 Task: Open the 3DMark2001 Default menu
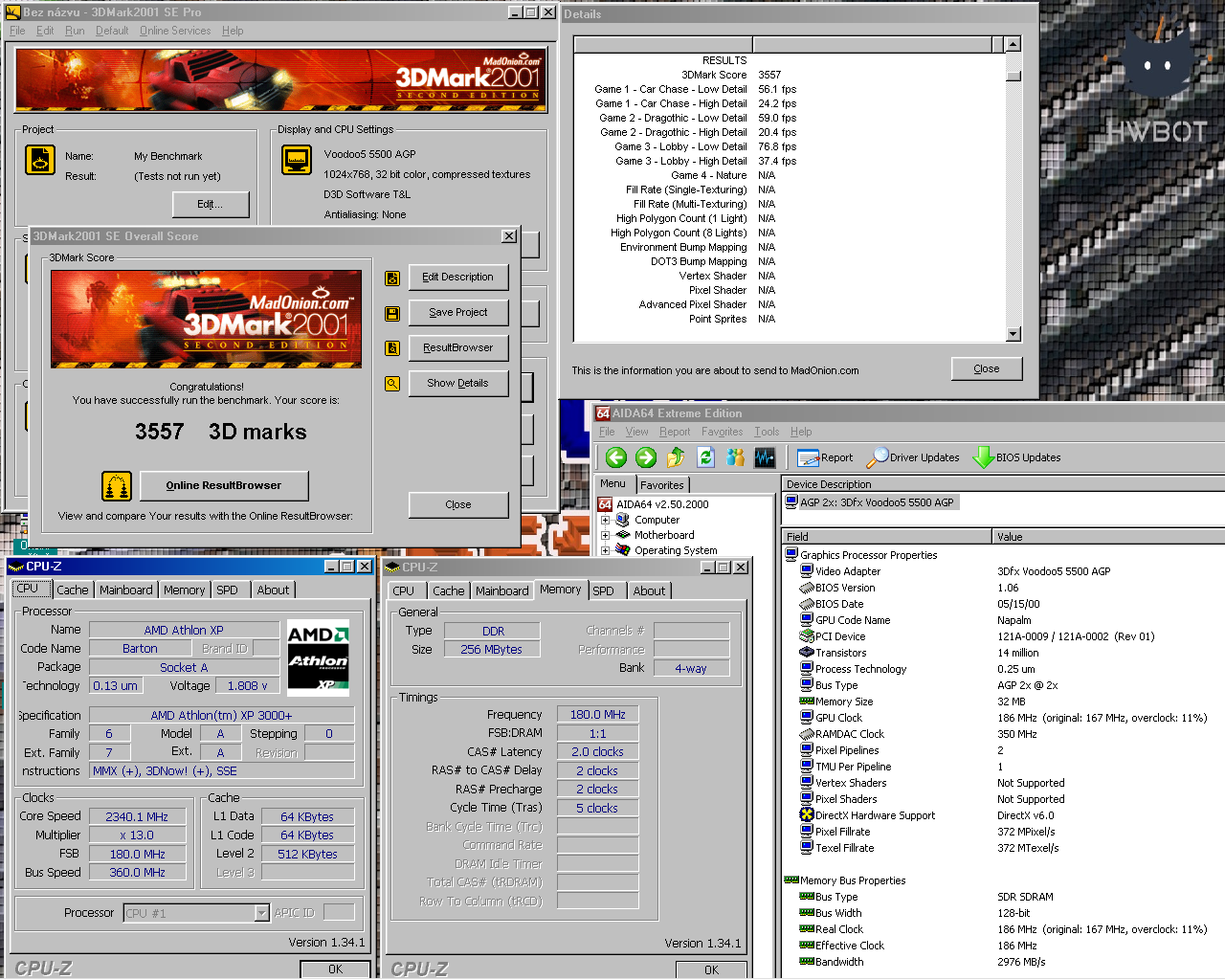(112, 31)
